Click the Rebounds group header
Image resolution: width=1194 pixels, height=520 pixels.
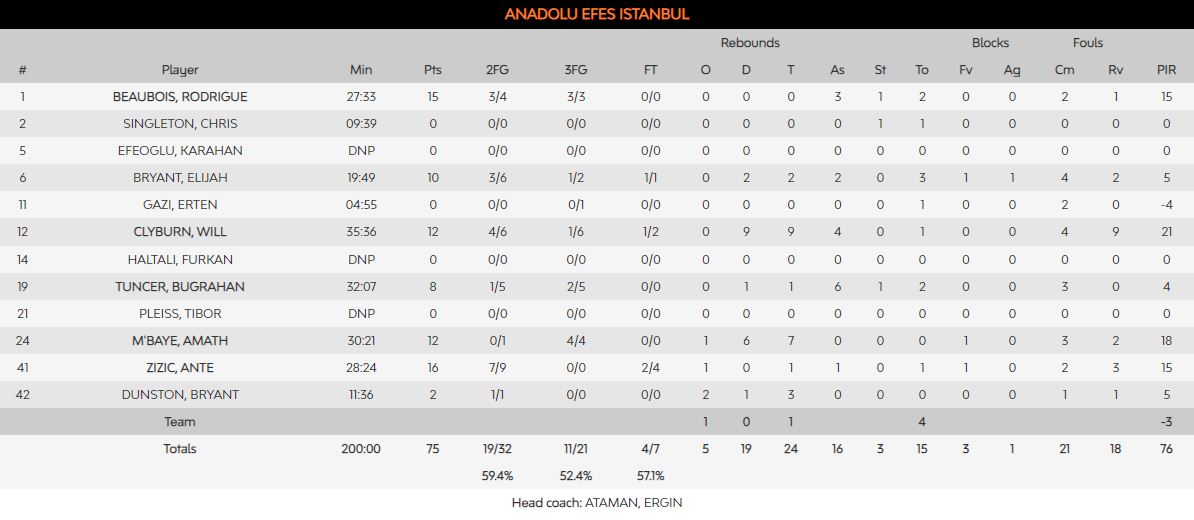coord(750,43)
